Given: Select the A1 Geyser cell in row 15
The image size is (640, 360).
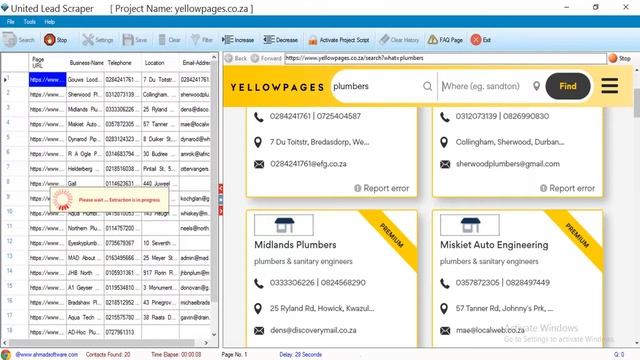Looking at the screenshot, I should click(85, 287).
